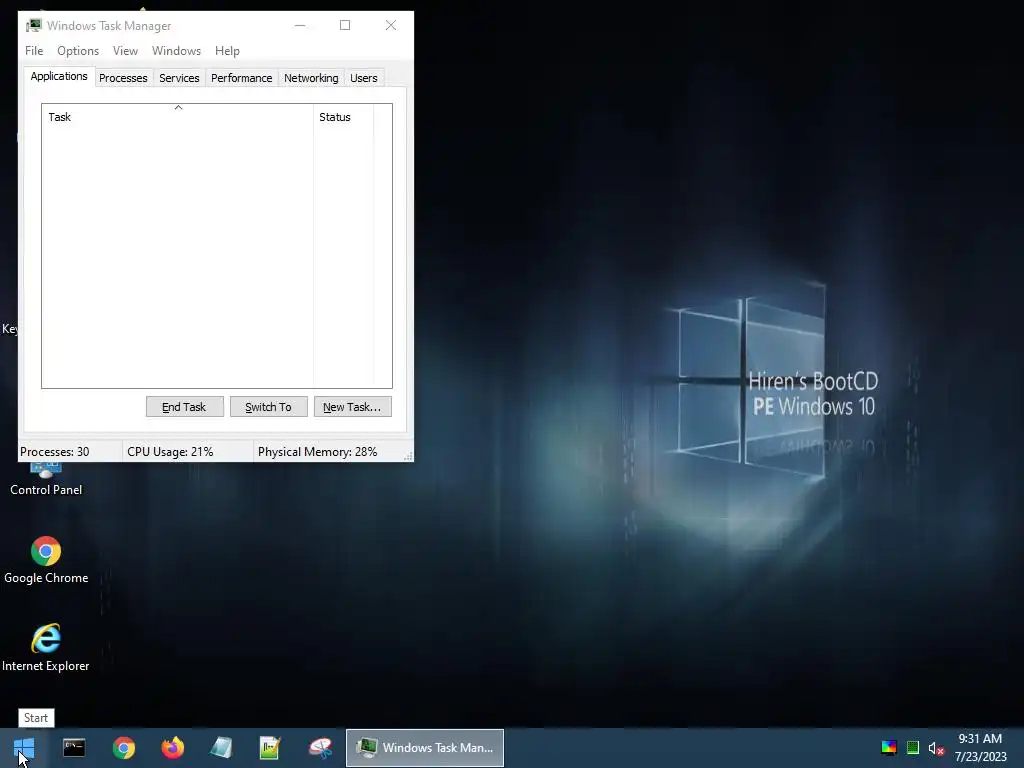This screenshot has width=1024, height=768.
Task: Click the Windows Task Manager taskbar button
Action: click(424, 748)
